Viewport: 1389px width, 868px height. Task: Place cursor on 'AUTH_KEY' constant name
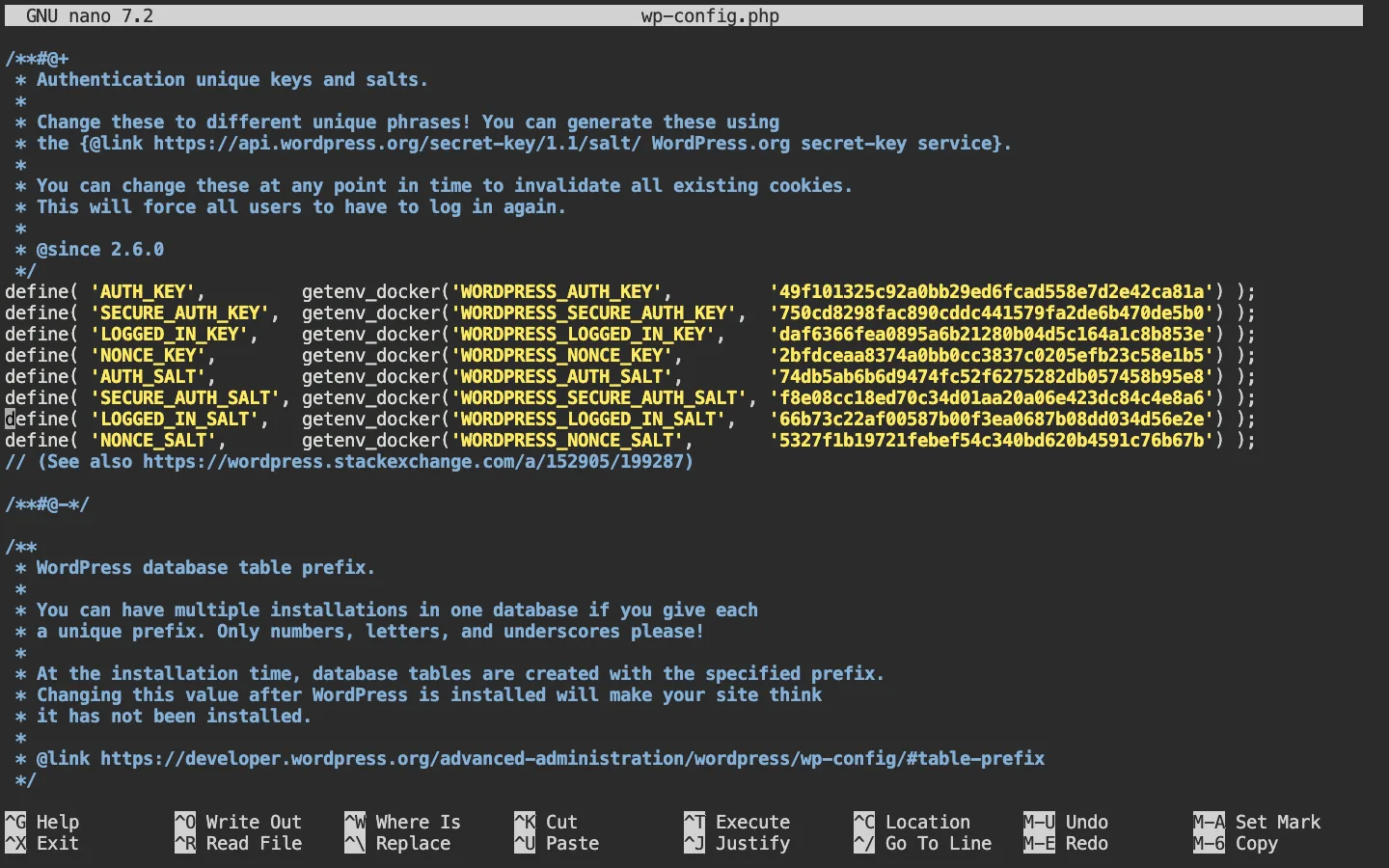point(143,291)
